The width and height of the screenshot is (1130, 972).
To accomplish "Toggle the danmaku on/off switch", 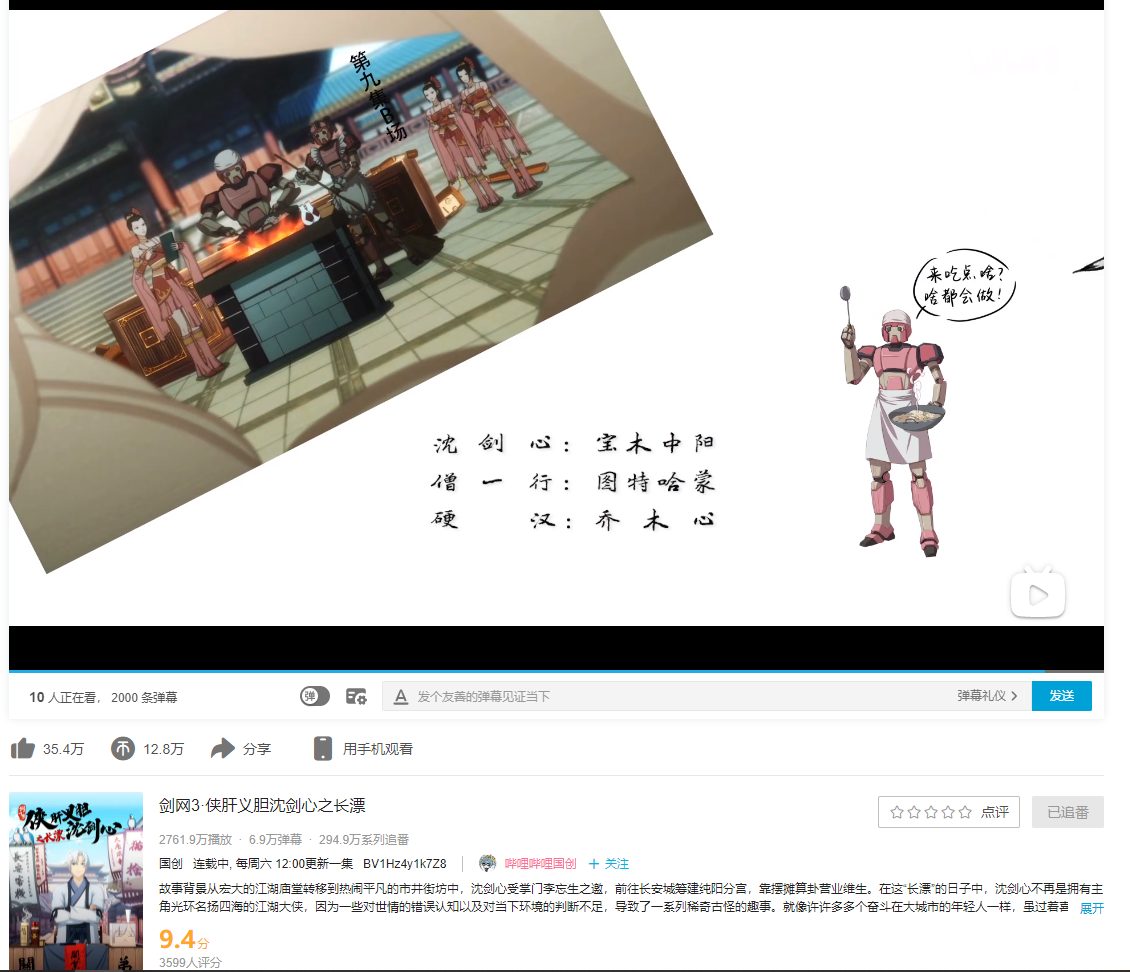I will tap(315, 697).
